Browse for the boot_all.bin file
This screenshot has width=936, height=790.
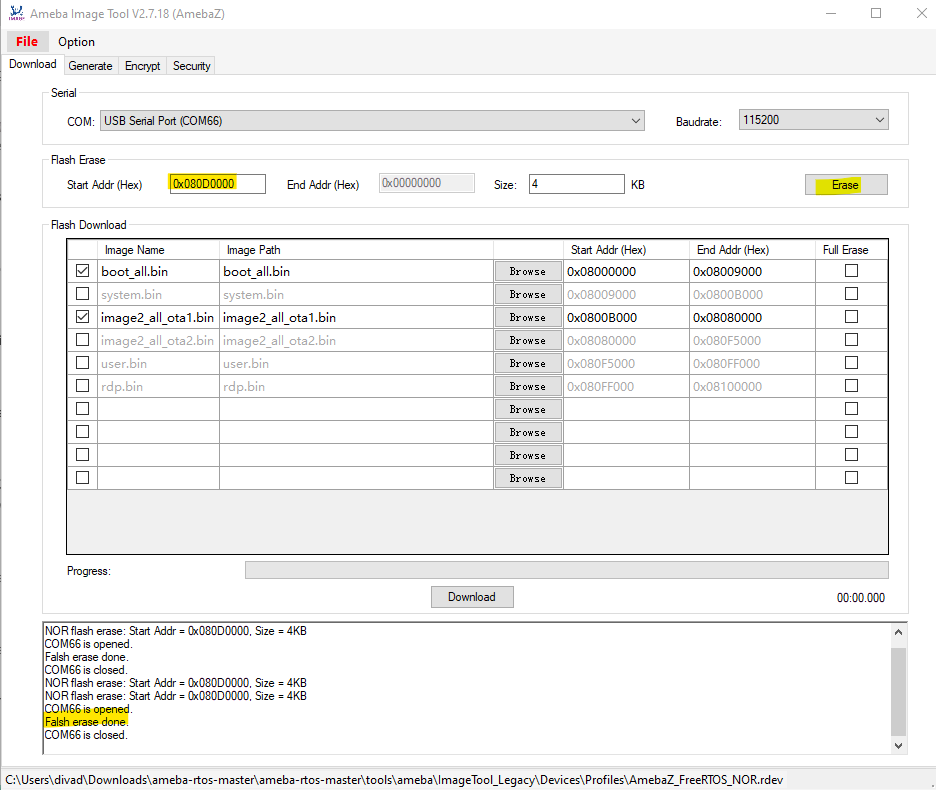528,271
